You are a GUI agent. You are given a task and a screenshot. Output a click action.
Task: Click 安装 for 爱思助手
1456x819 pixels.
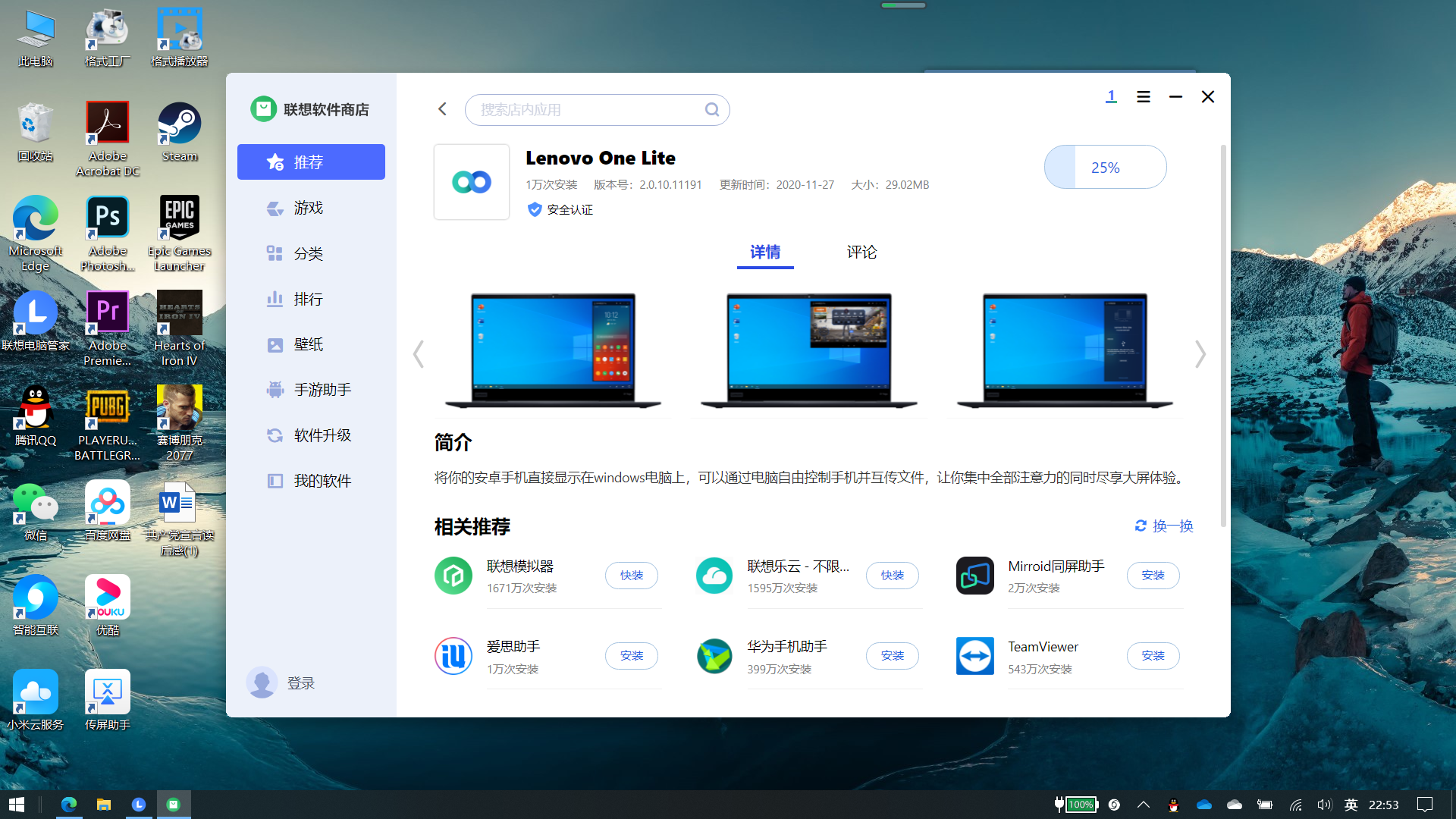pyautogui.click(x=632, y=656)
